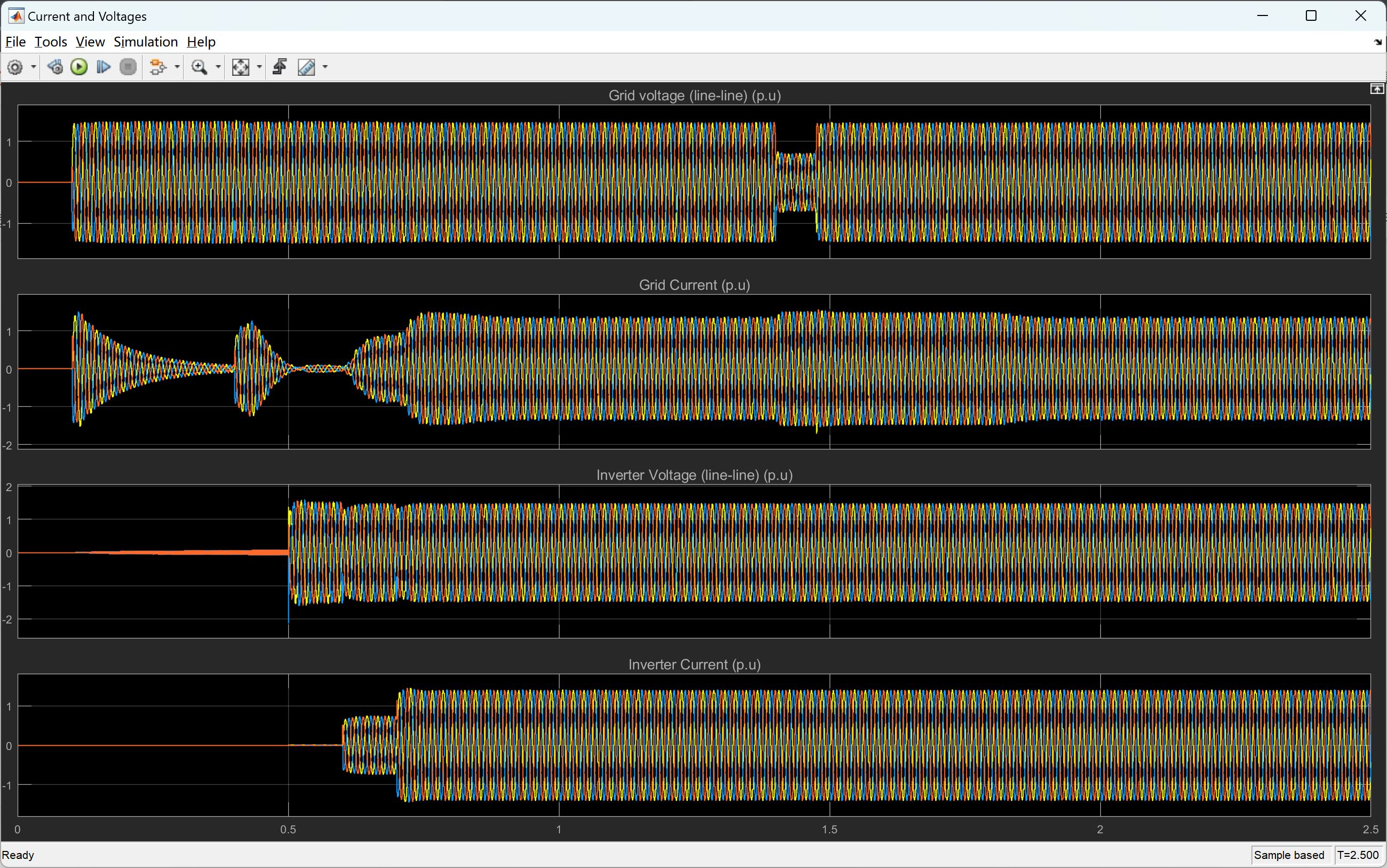Open the Simulation menu
The image size is (1387, 868).
pyautogui.click(x=146, y=42)
